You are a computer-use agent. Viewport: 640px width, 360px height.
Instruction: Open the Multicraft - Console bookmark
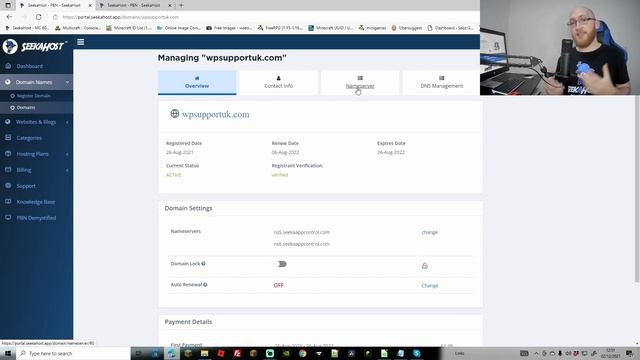click(78, 28)
